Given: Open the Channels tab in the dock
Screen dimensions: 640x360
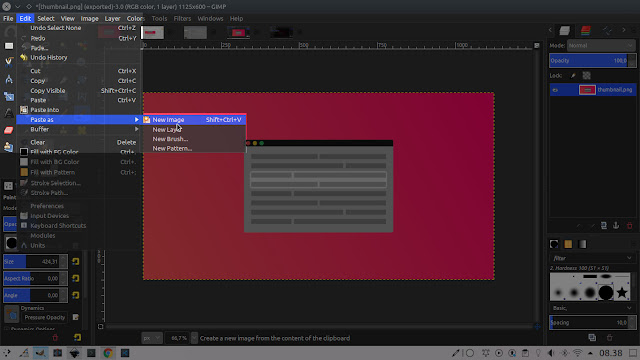Looking at the screenshot, I should 586,31.
